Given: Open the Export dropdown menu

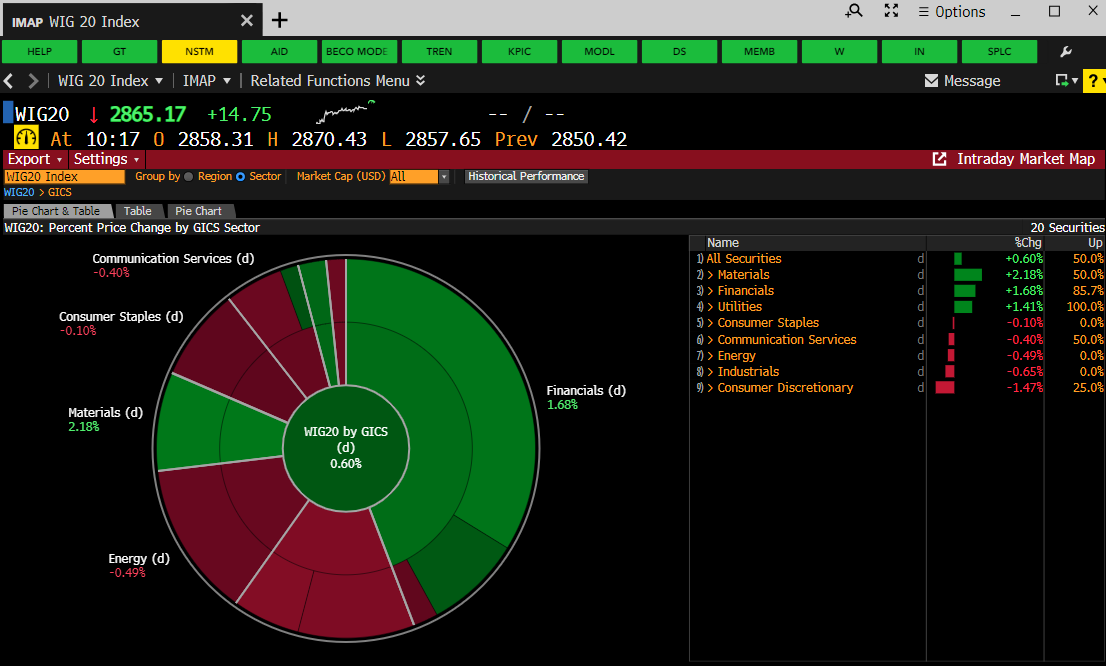Looking at the screenshot, I should click(35, 159).
